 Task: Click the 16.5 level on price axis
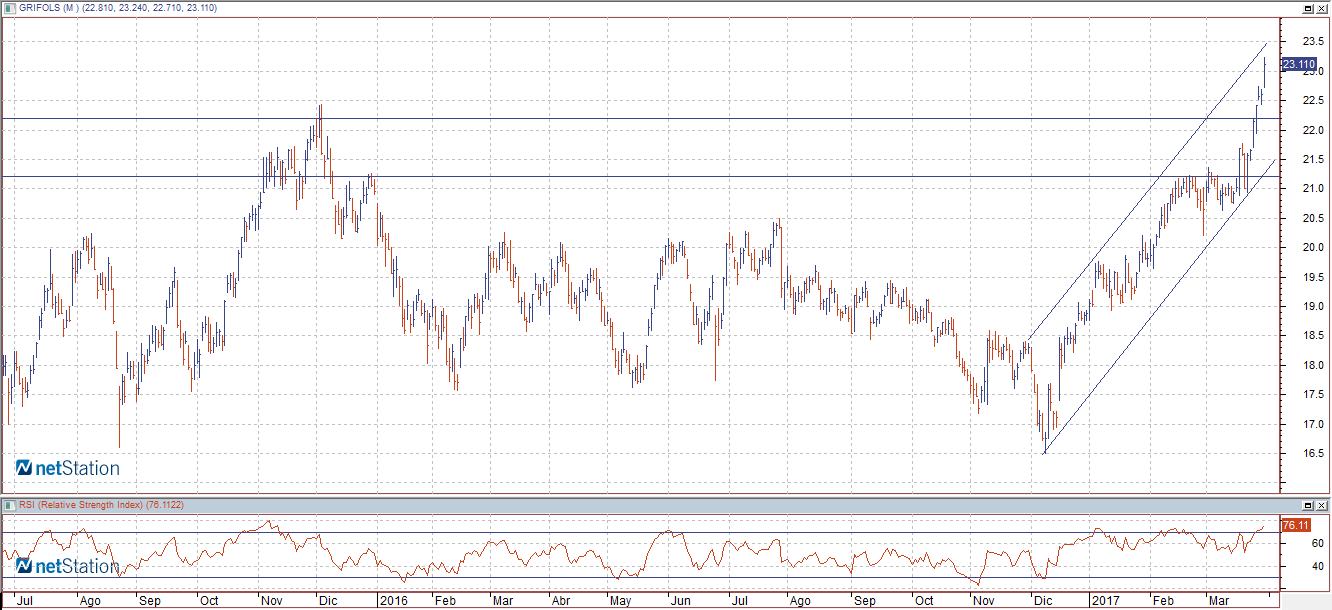(1299, 454)
